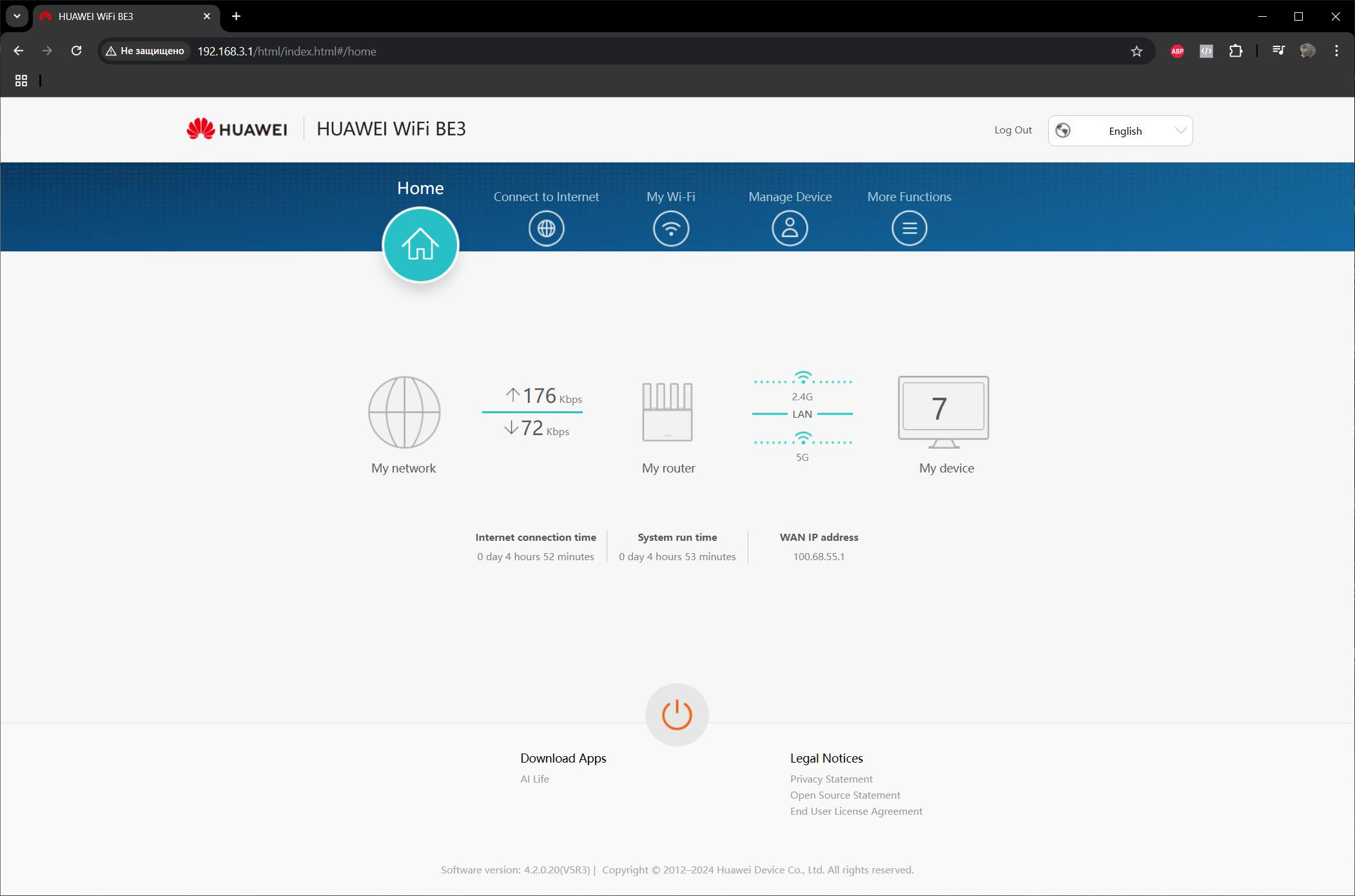This screenshot has height=896, width=1355.
Task: Click the Software version text
Action: point(516,870)
